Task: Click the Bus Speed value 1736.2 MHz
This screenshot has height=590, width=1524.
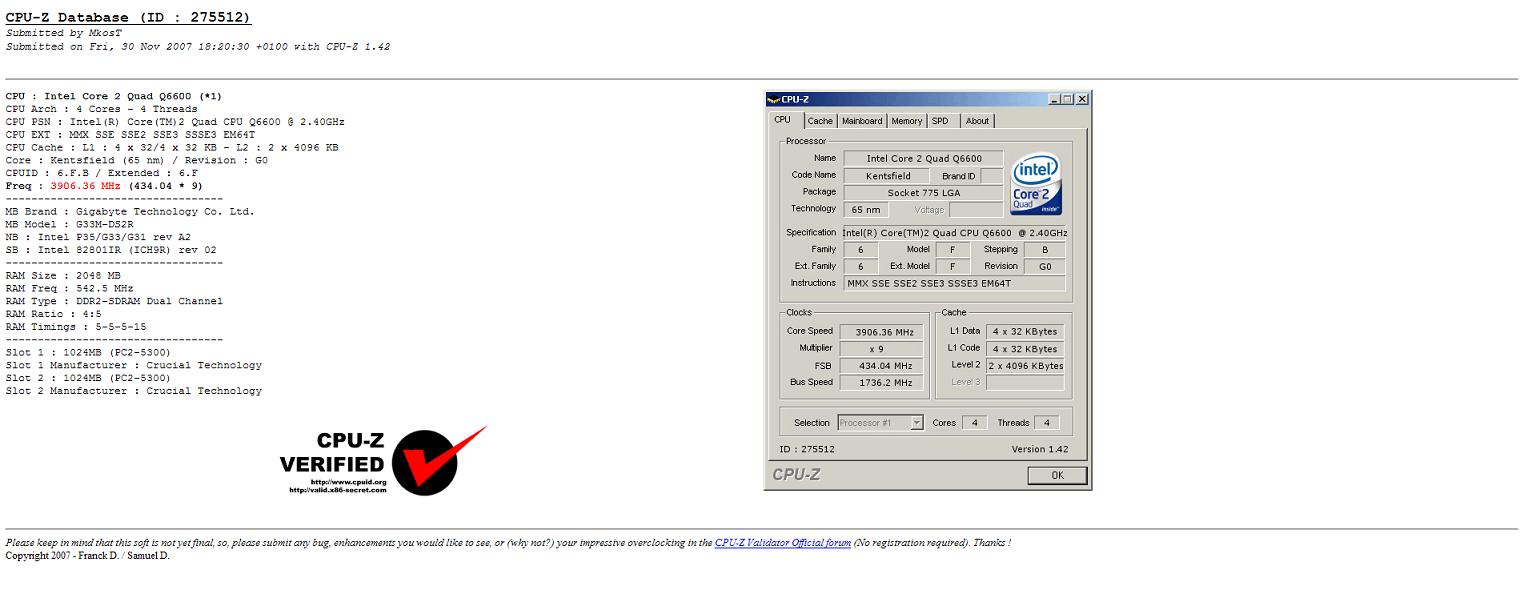Action: click(880, 383)
